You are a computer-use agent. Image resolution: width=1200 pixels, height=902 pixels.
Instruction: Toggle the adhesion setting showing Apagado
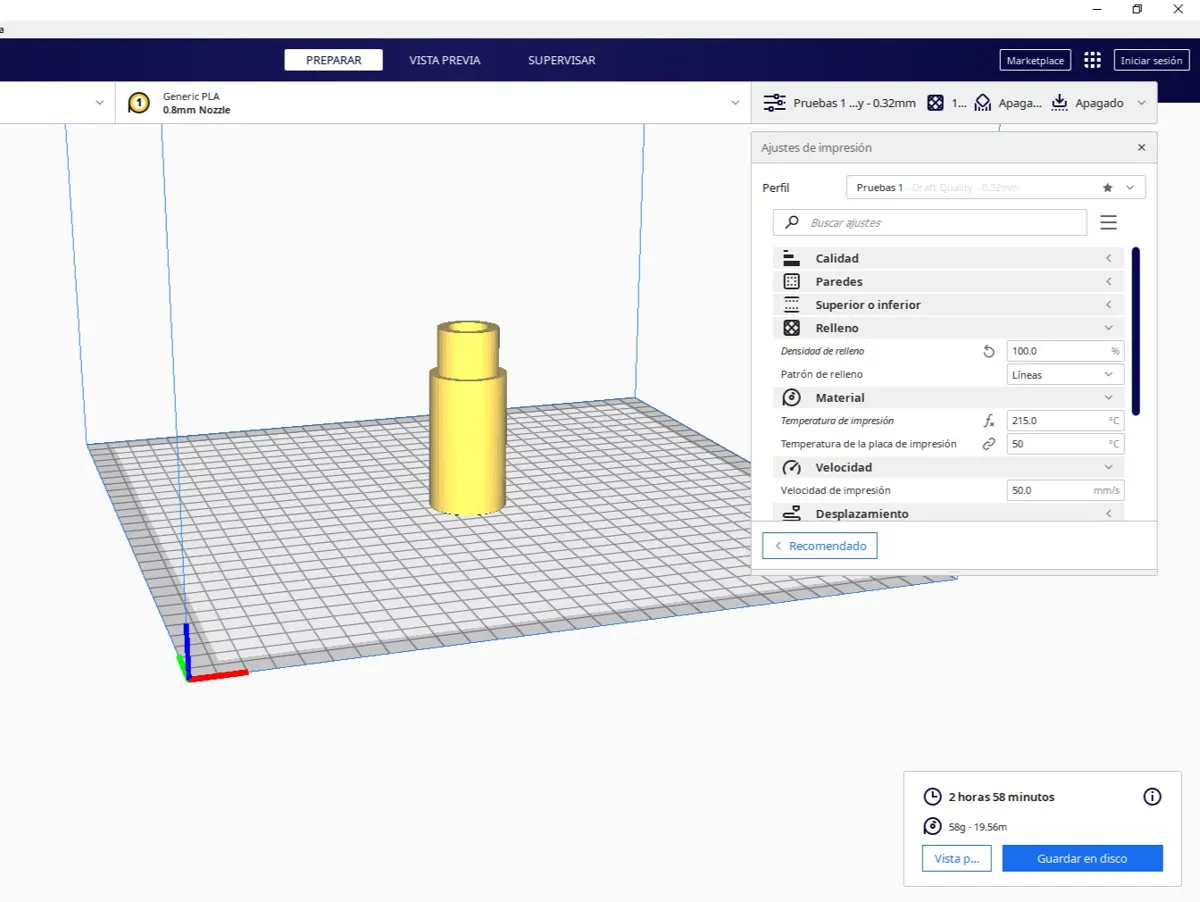tap(1093, 102)
